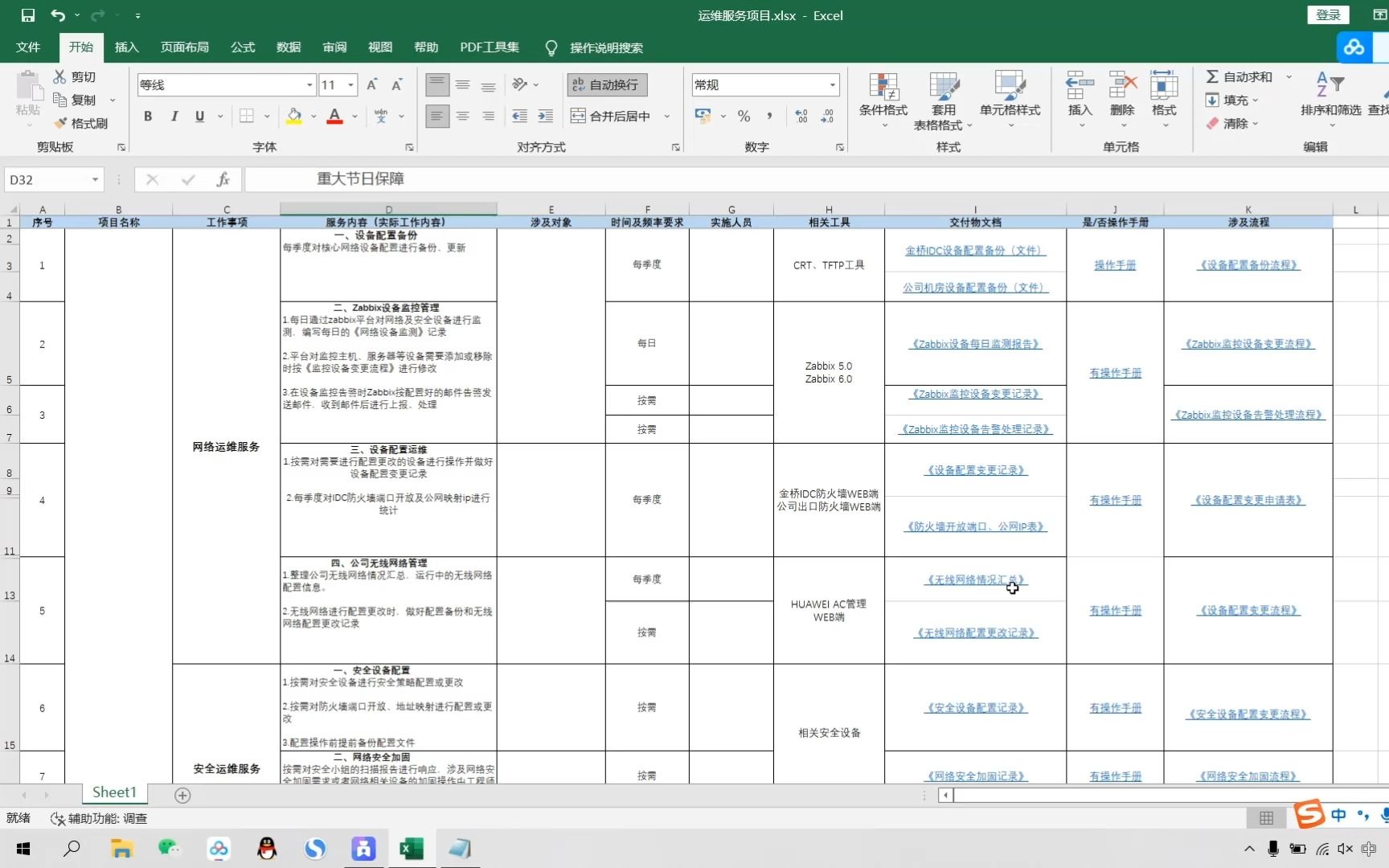This screenshot has height=868, width=1389.
Task: Click the Insert cells icon
Action: (x=1080, y=86)
